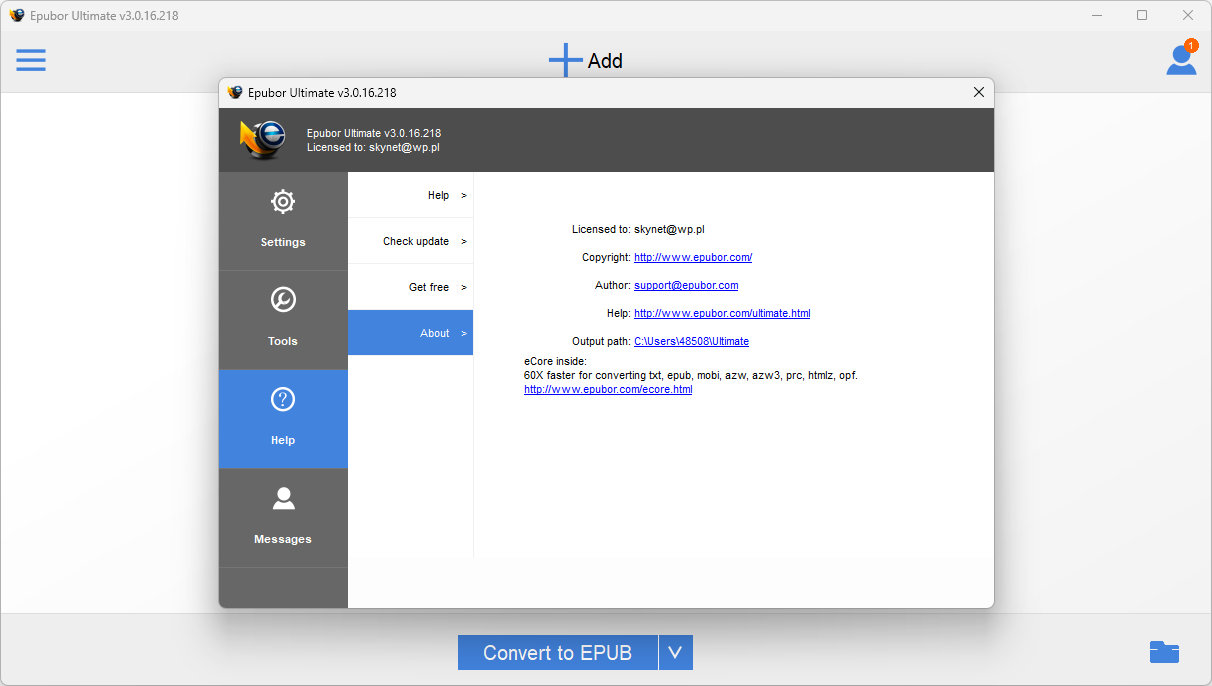This screenshot has height=686, width=1212.
Task: Click the 'eCore inside:' text
Action: coord(555,361)
